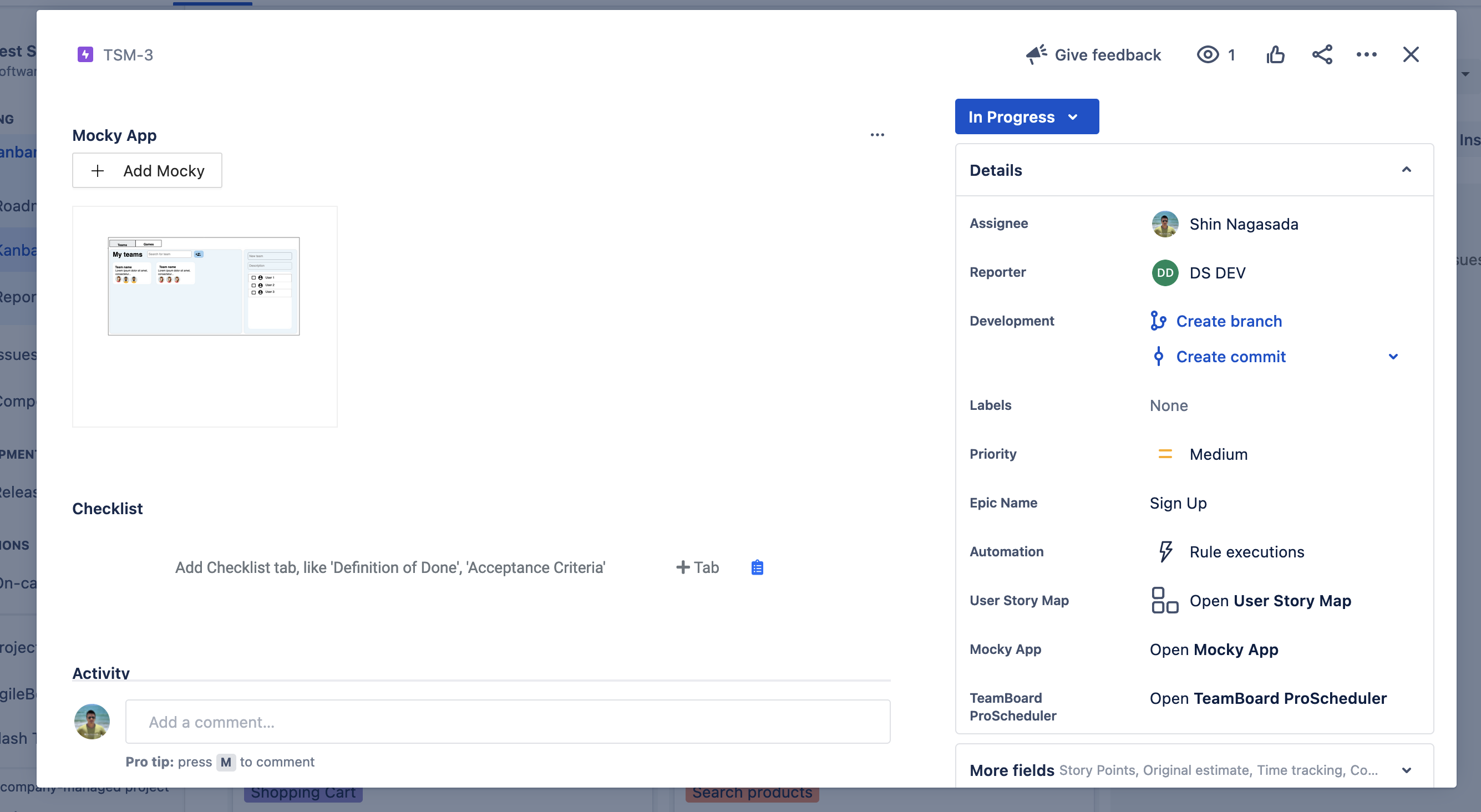Click the Create branch link

click(1229, 321)
